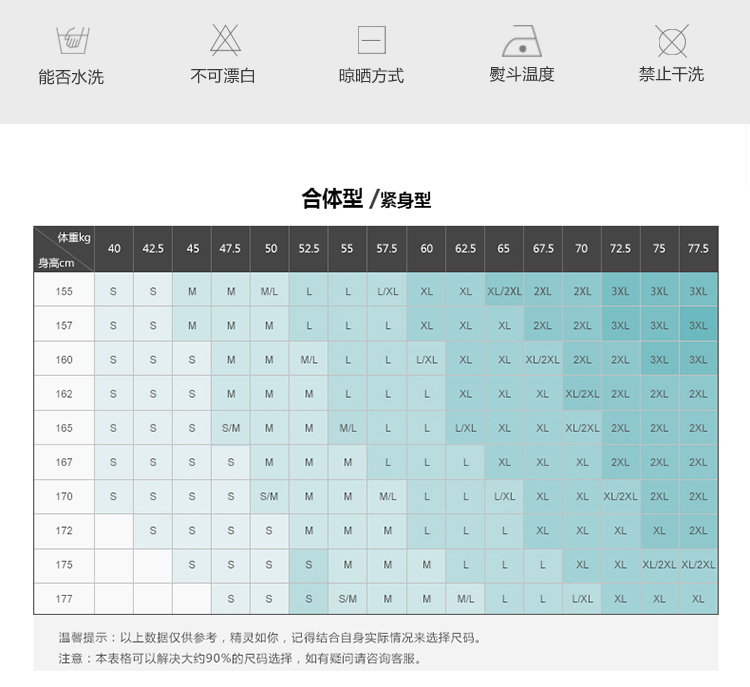Click the XL/2XL cell in row 170
Viewport: 750px width, 687px height.
tap(620, 496)
